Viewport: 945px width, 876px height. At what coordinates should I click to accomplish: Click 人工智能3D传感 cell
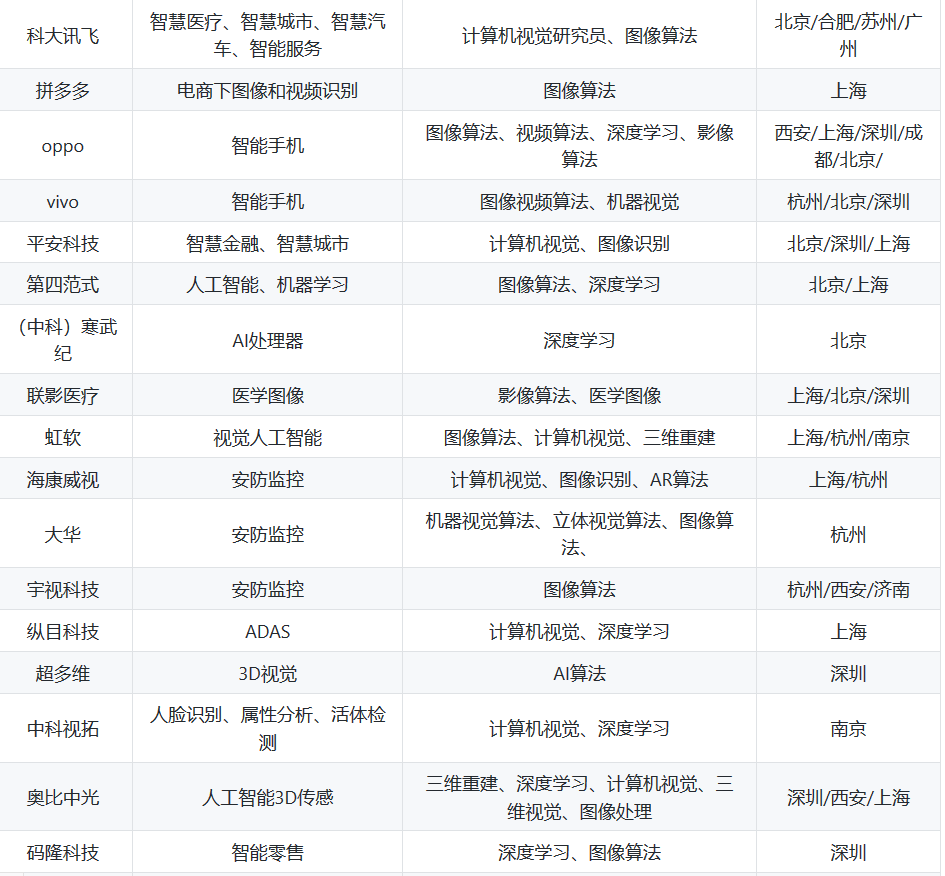268,798
